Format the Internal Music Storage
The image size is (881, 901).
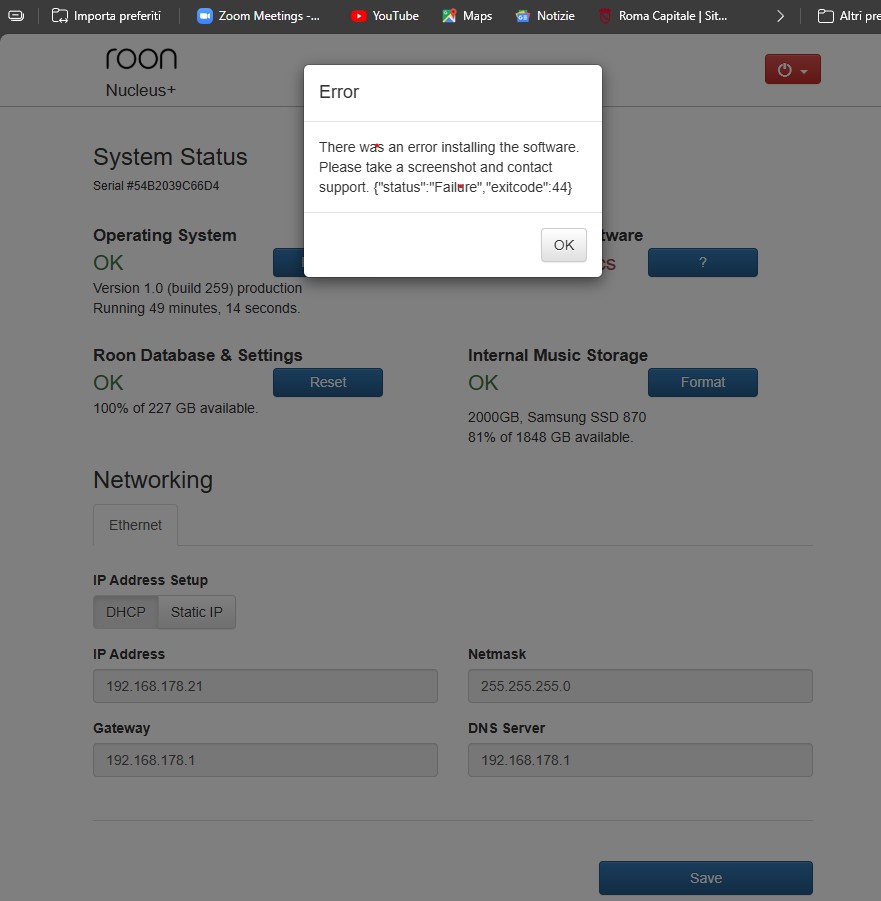702,382
